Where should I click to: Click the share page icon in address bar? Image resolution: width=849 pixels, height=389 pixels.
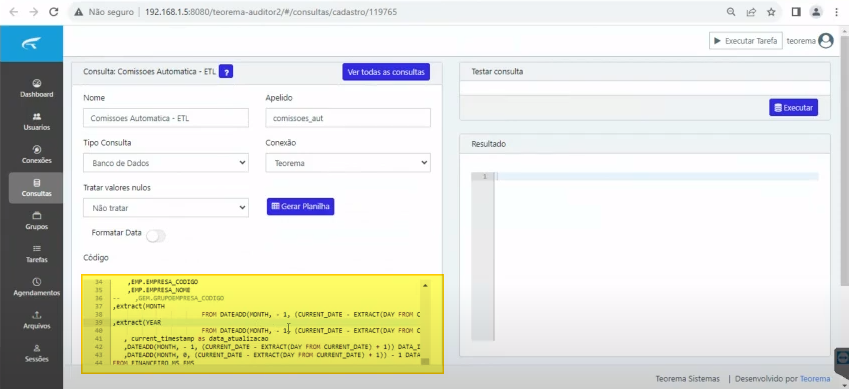(751, 11)
